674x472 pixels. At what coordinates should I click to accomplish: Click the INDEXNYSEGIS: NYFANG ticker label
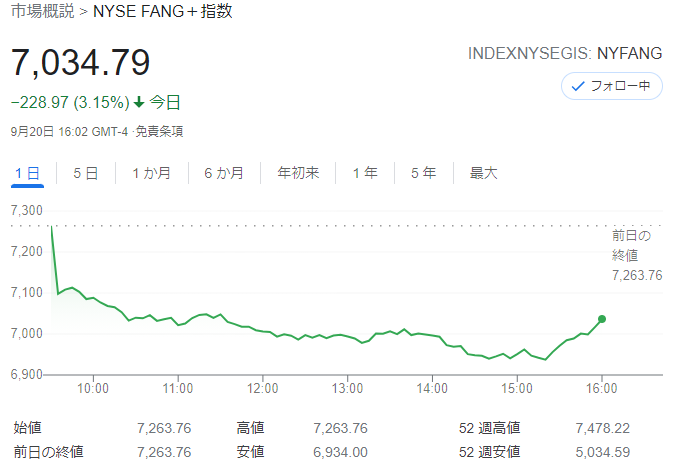pos(565,53)
